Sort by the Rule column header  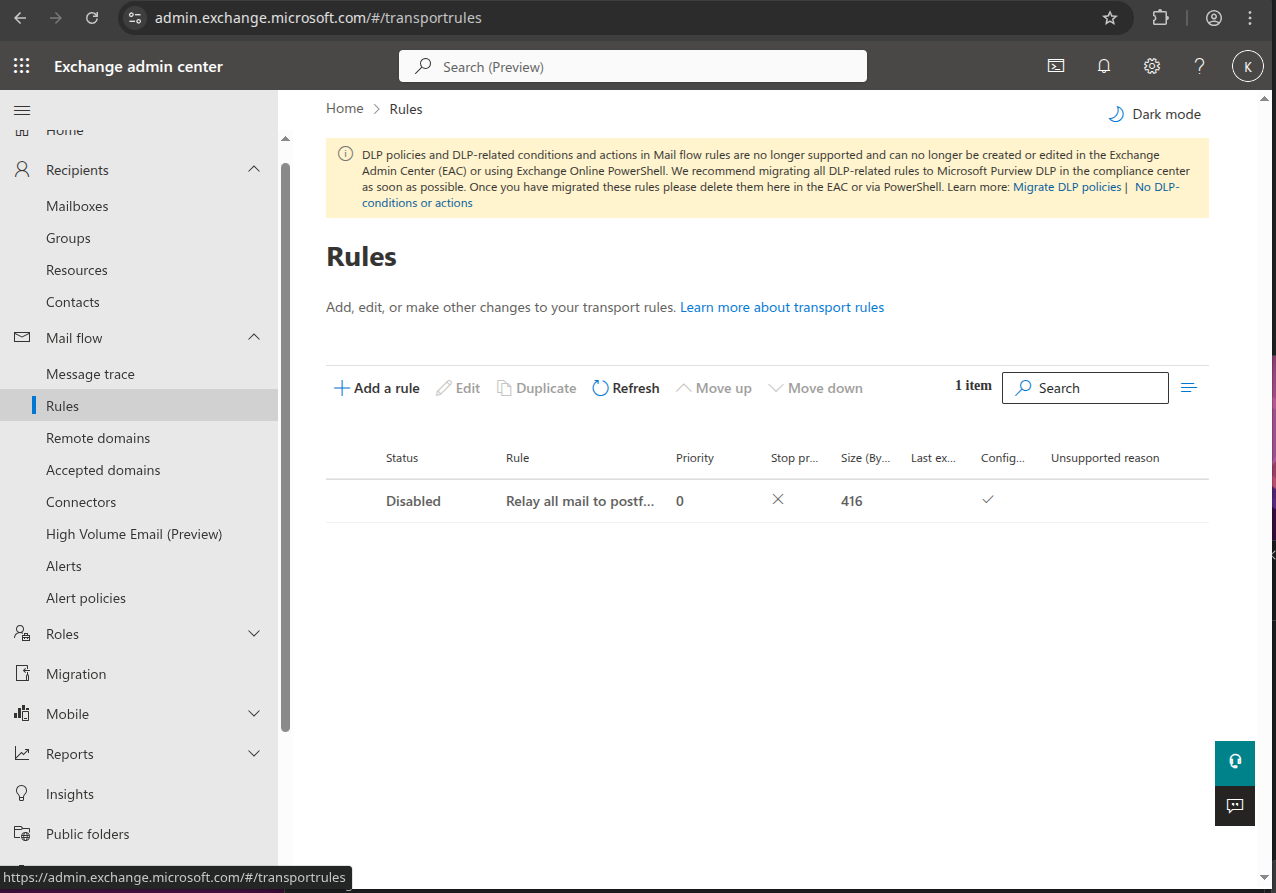pos(517,458)
